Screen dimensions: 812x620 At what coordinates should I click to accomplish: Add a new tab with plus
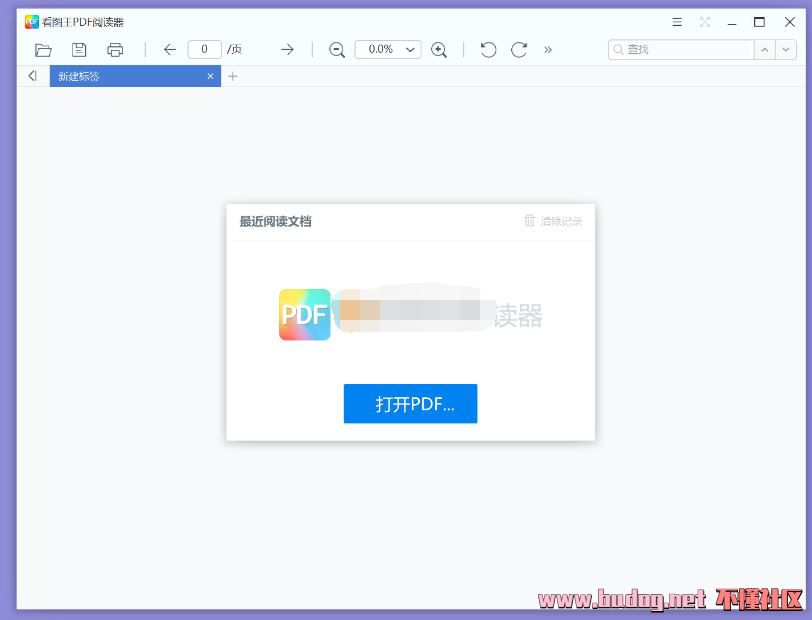pos(233,76)
